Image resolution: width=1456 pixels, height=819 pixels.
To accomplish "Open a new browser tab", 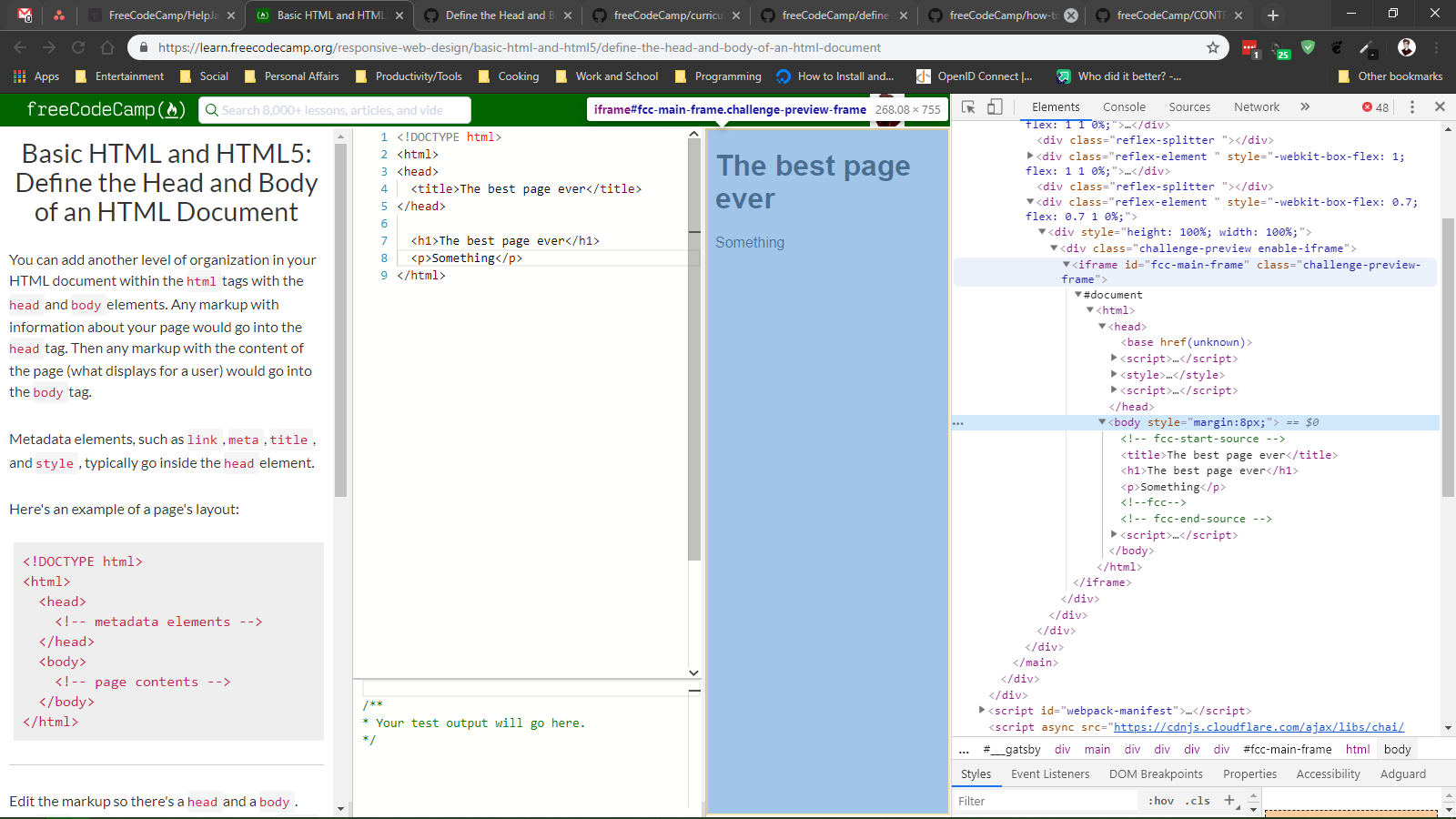I will (1273, 15).
